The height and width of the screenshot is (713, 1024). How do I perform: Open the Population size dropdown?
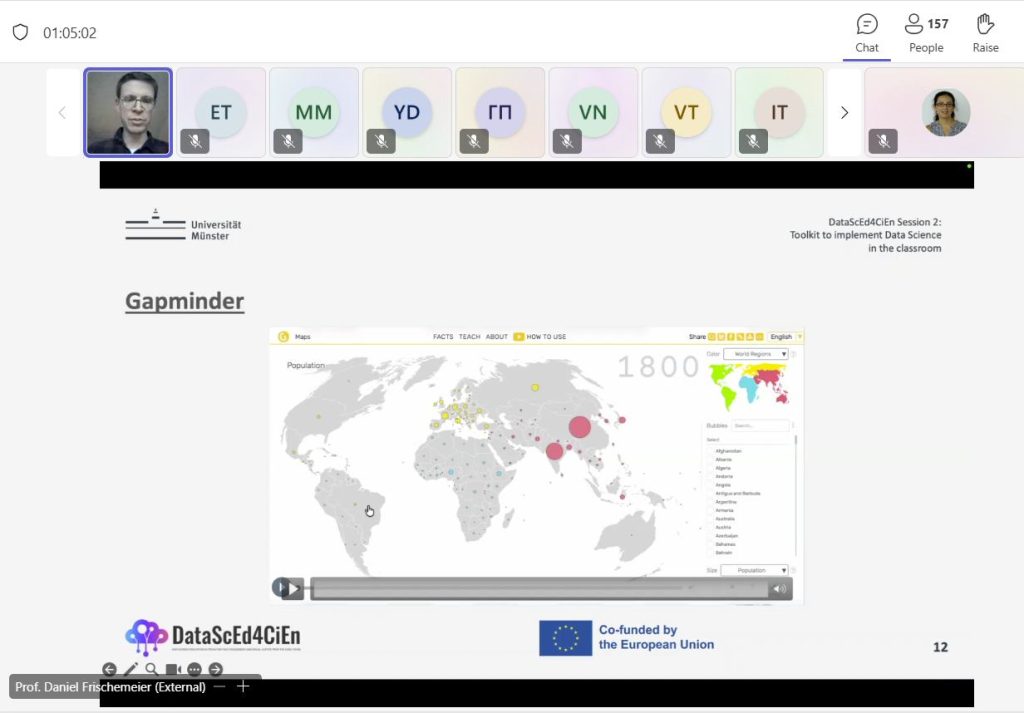[x=755, y=570]
